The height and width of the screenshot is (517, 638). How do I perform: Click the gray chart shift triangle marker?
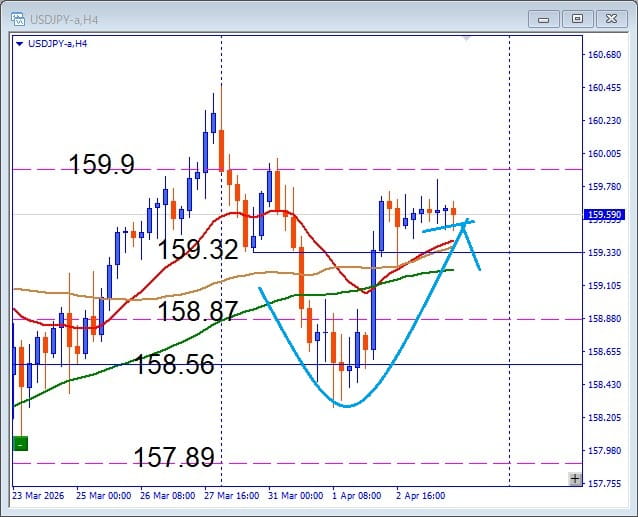click(x=466, y=38)
